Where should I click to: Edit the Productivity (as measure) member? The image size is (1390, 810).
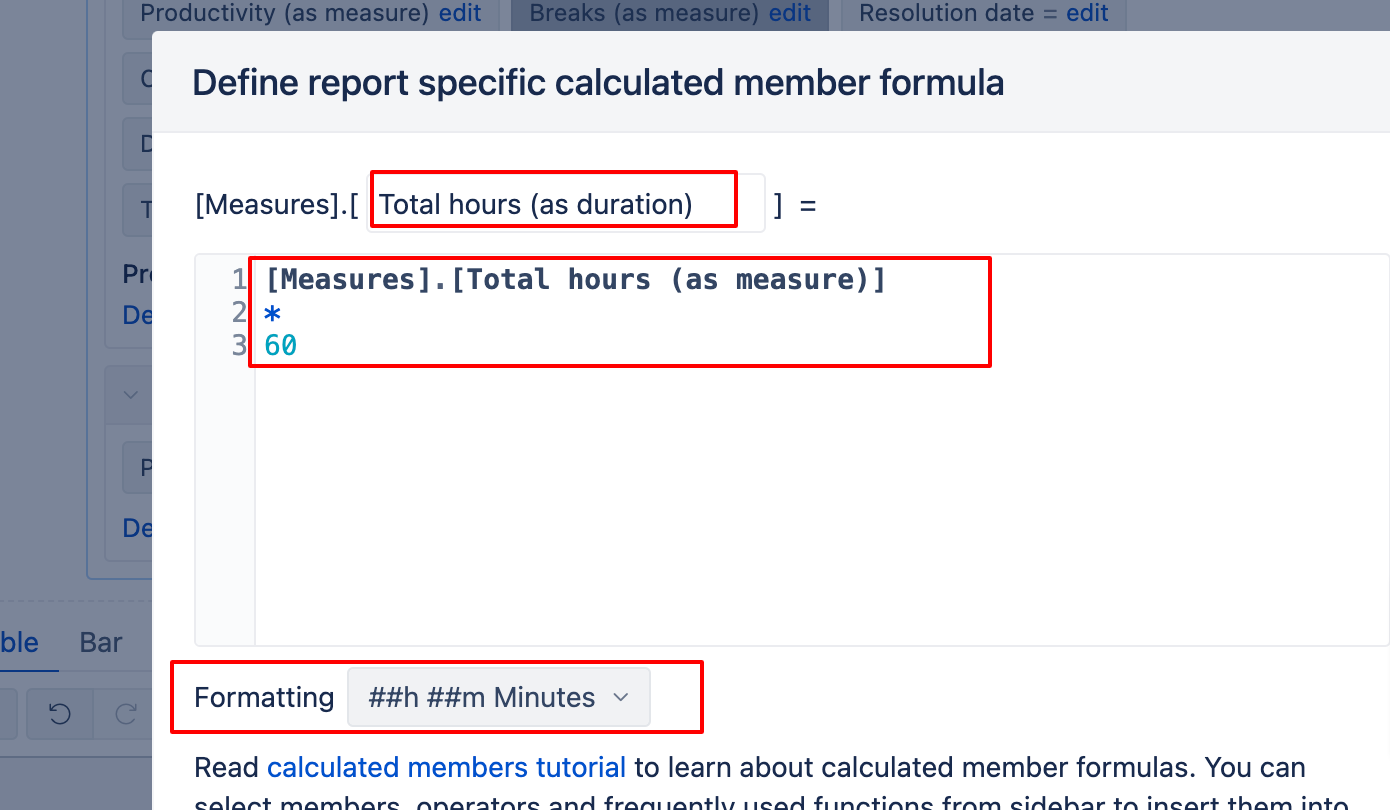460,13
